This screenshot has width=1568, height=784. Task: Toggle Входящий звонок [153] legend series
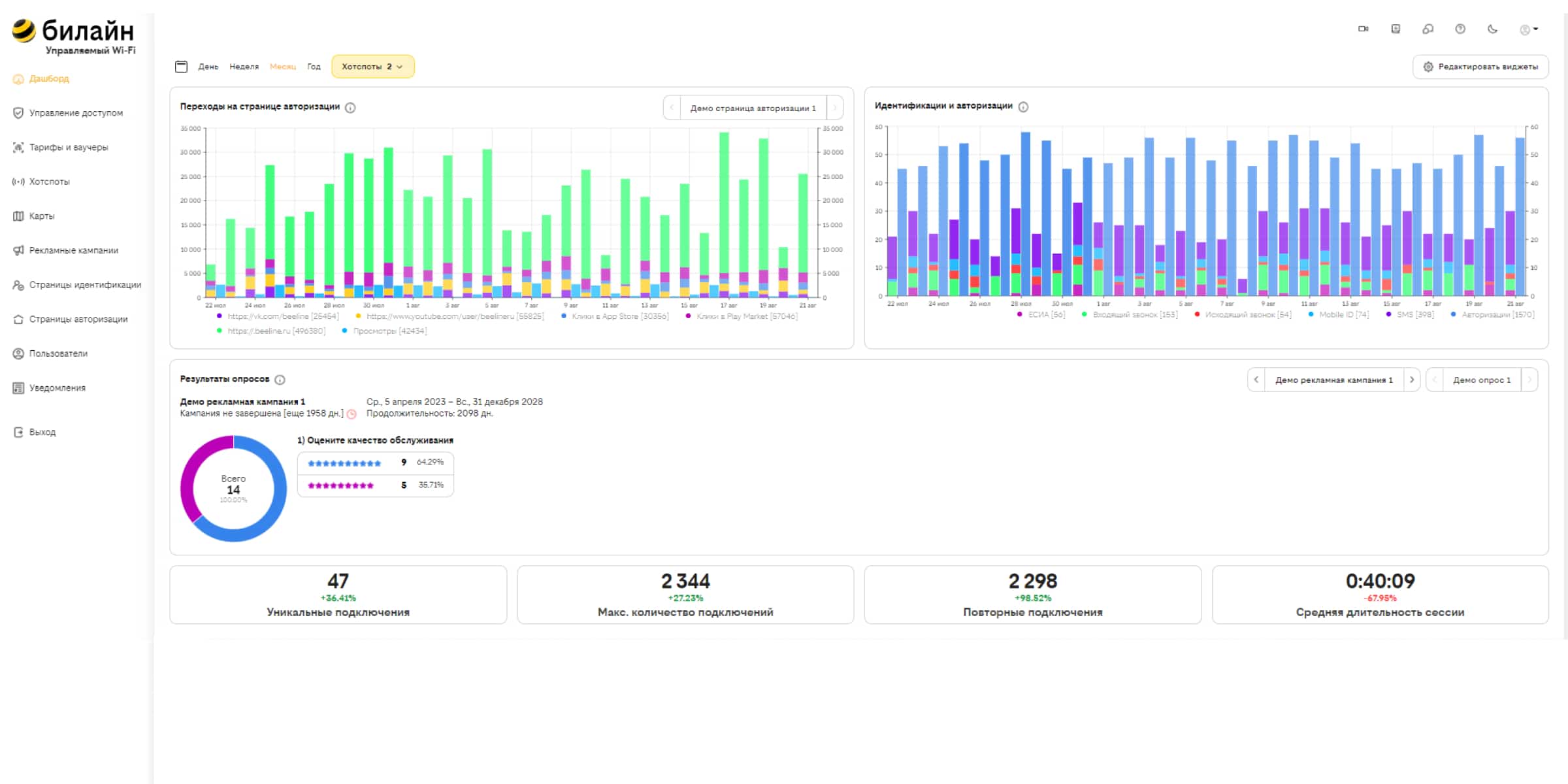point(1130,315)
